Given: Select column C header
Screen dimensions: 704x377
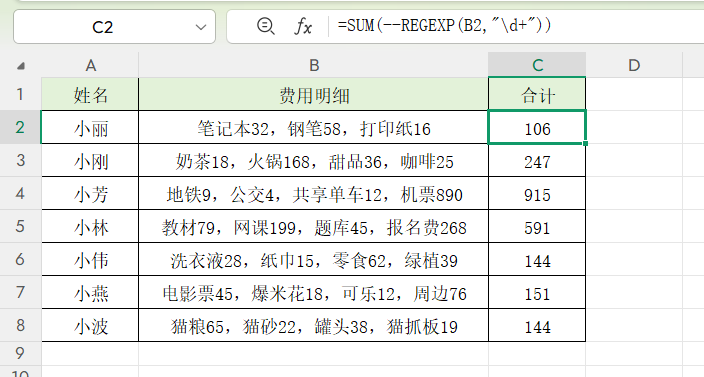Looking at the screenshot, I should 537,65.
